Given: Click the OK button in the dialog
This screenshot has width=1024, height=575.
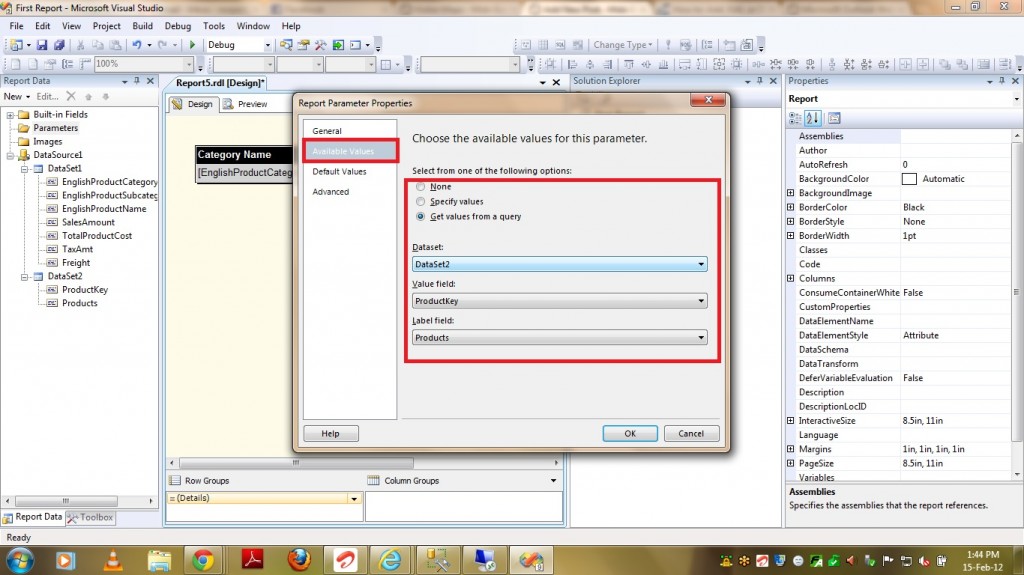Looking at the screenshot, I should [629, 434].
